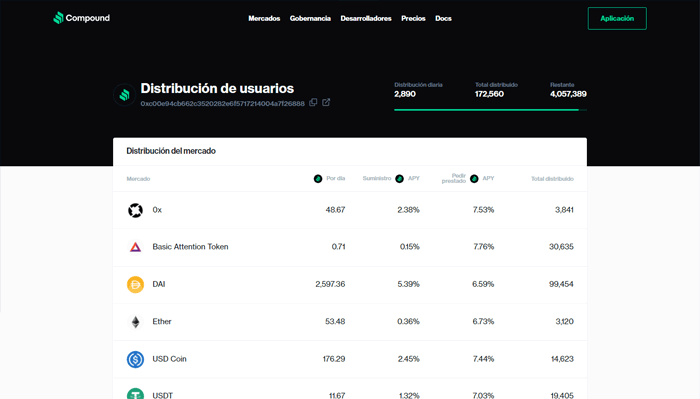Viewport: 700px width, 399px height.
Task: Click the Compound logo in the header
Action: click(81, 18)
